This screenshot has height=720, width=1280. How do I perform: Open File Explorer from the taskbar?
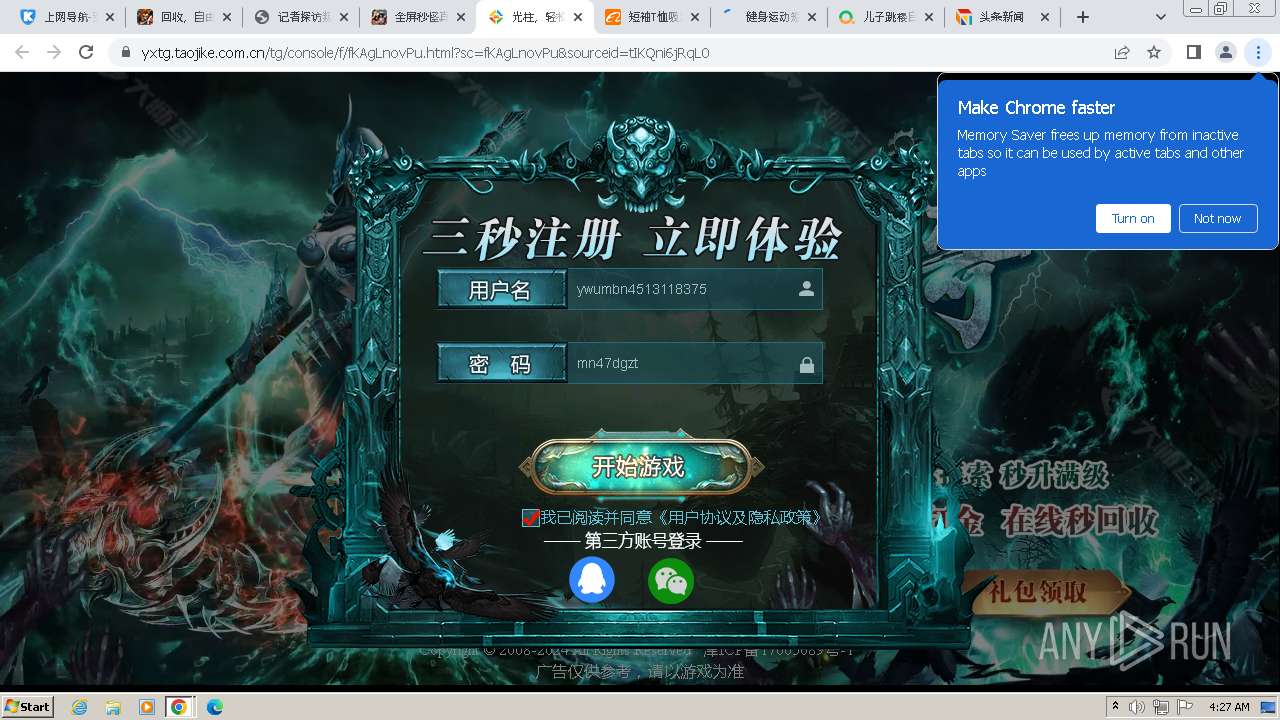coord(113,707)
